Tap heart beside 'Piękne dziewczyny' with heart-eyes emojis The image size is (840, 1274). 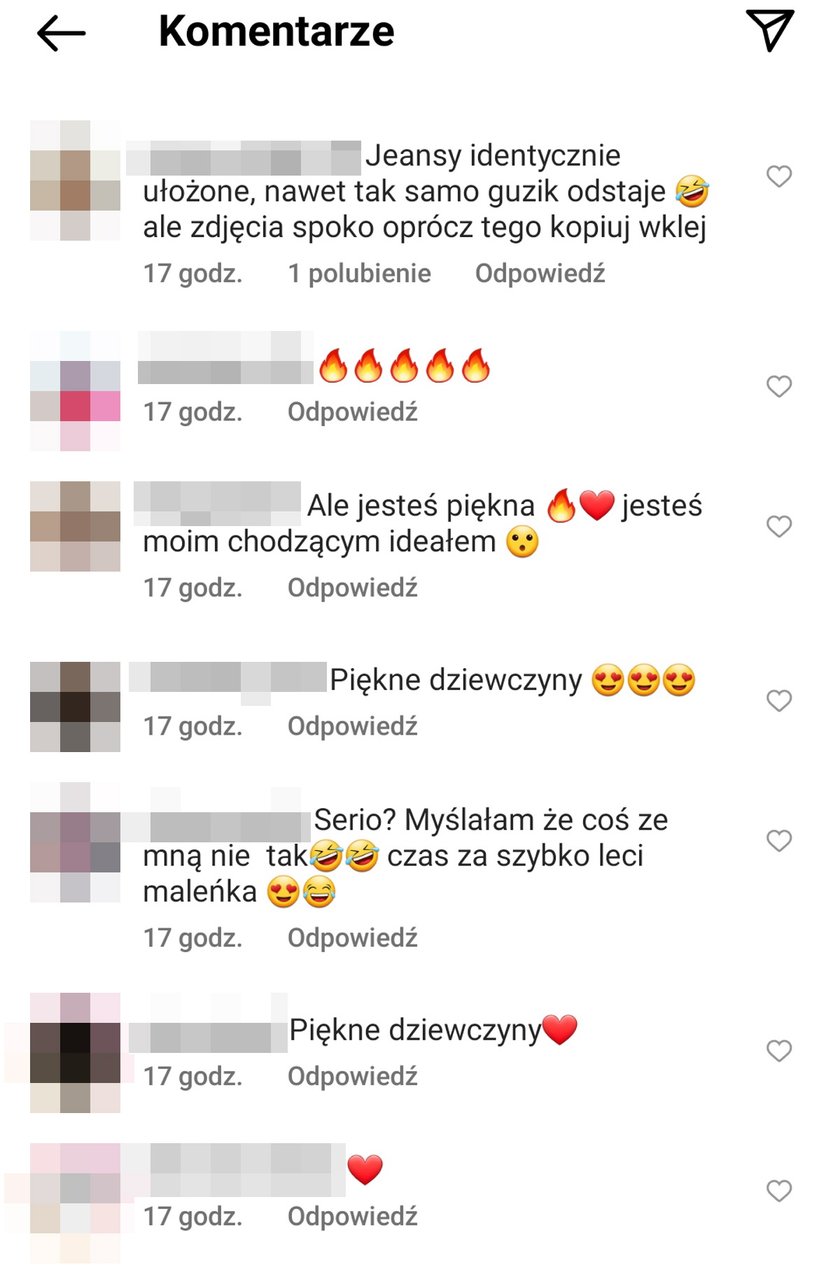[779, 701]
